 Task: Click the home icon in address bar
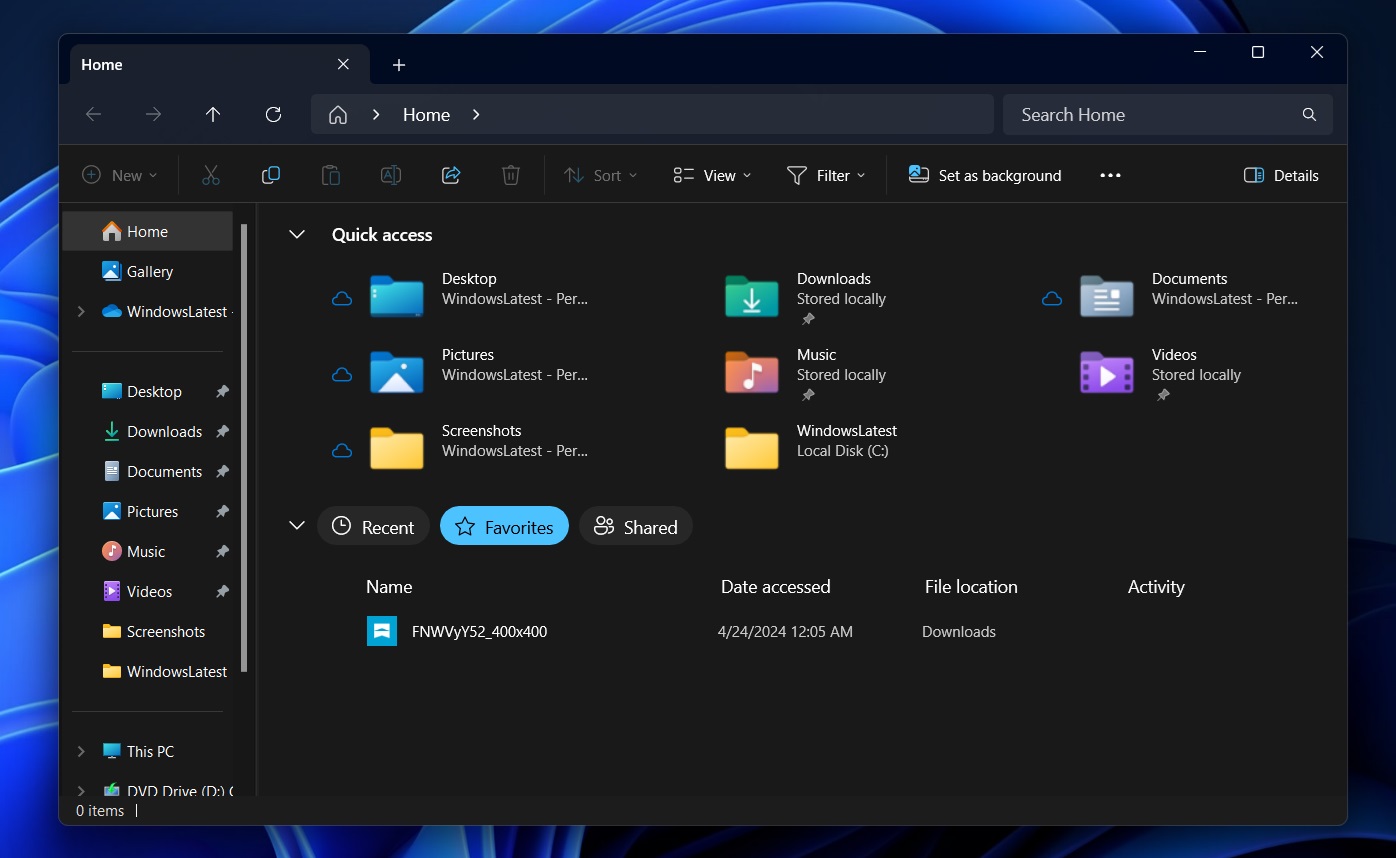pyautogui.click(x=338, y=115)
